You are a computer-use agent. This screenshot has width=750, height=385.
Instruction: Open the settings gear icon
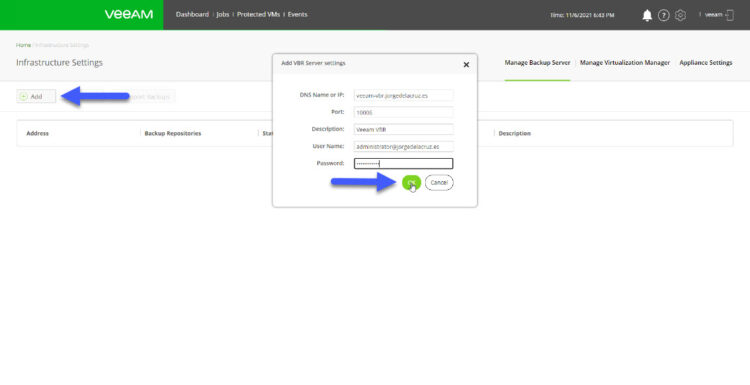click(680, 15)
